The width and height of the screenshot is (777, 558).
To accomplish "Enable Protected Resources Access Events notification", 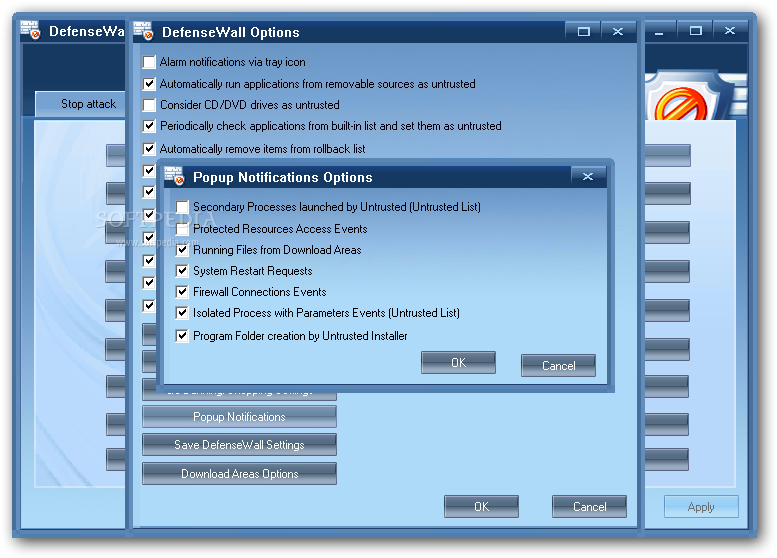I will pos(182,228).
